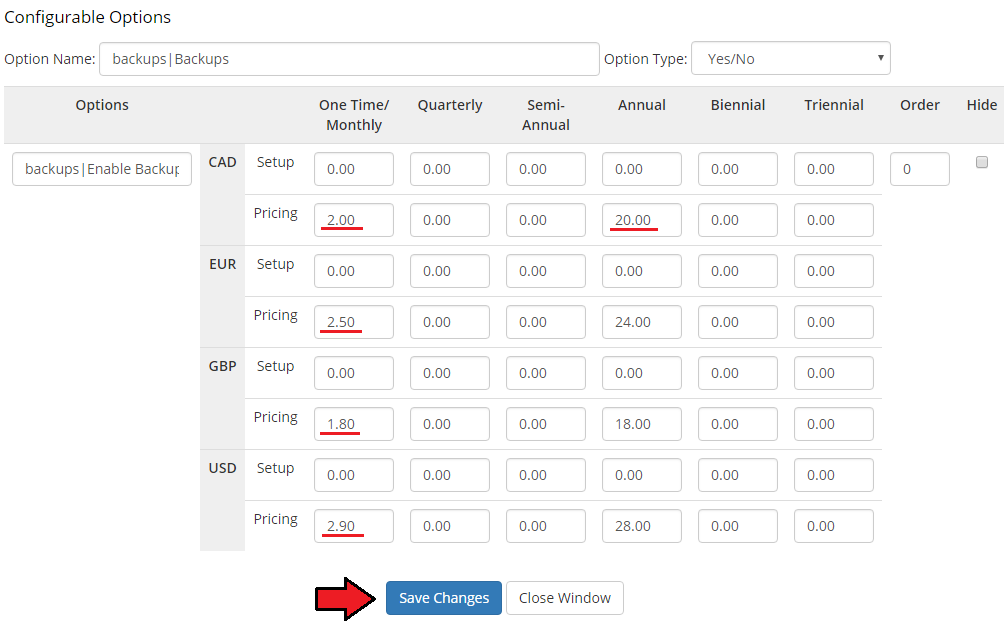Select EUR annual pricing field 24.00
Screen dimensions: 1004x630
(642, 322)
